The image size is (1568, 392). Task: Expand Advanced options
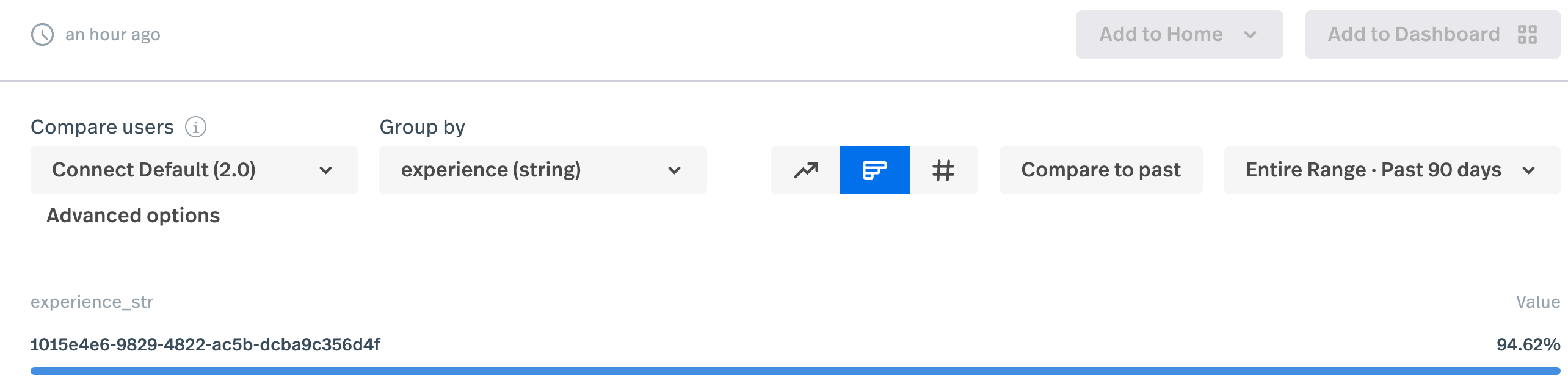(x=132, y=215)
